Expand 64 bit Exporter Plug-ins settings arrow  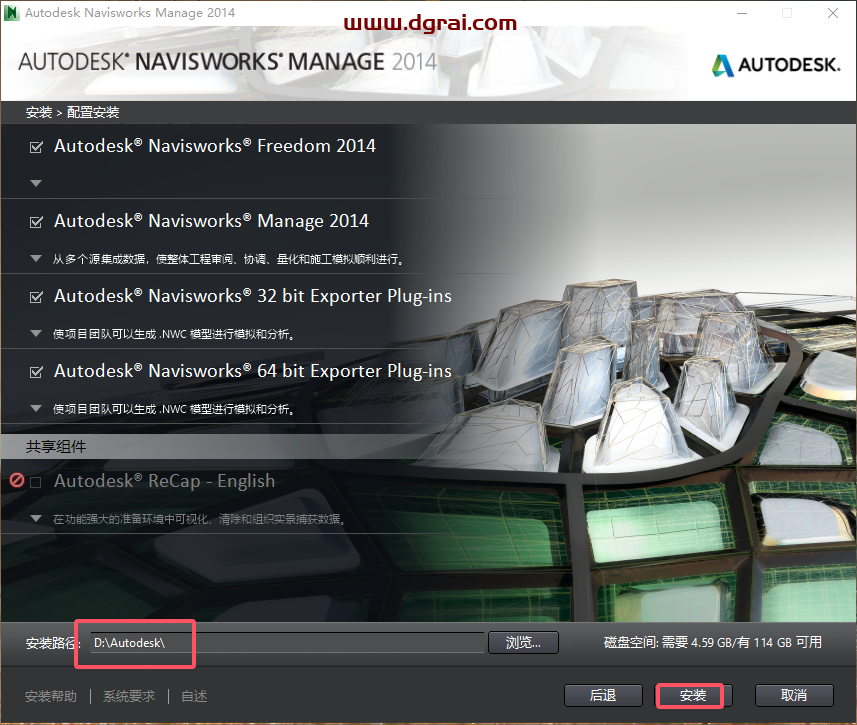(36, 408)
